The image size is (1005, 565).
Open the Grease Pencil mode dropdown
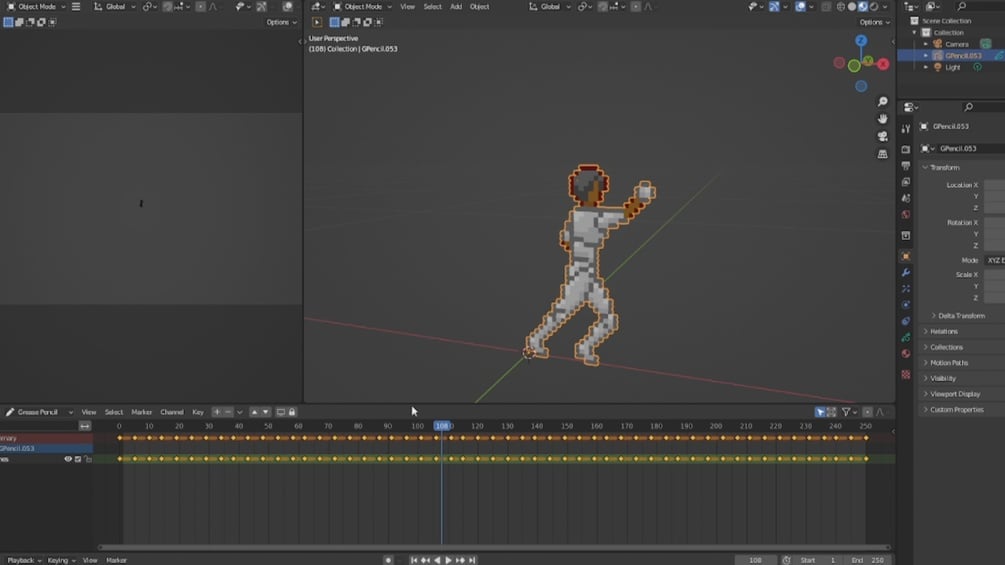pyautogui.click(x=38, y=412)
